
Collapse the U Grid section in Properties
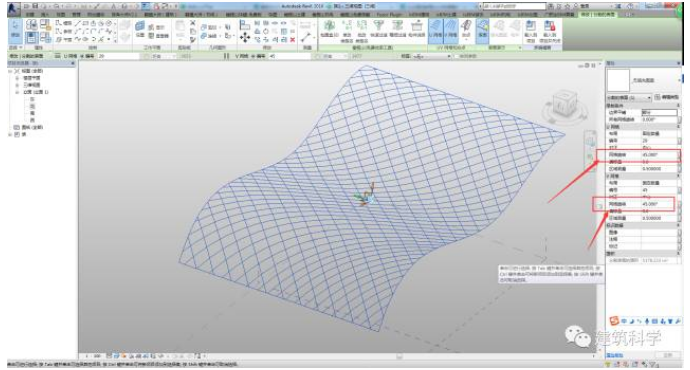coord(678,127)
